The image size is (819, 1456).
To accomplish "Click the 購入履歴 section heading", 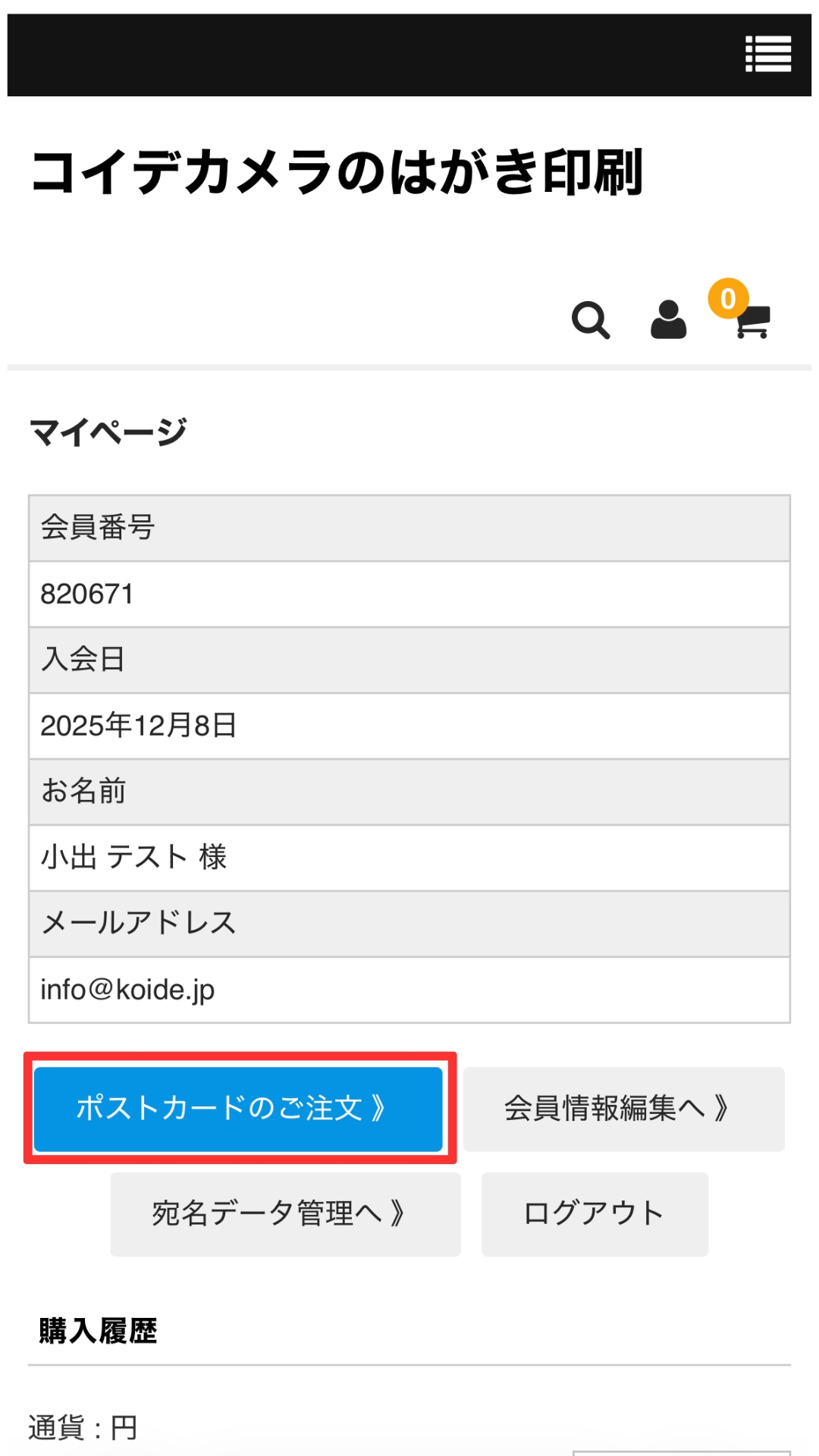I will pyautogui.click(x=98, y=1331).
